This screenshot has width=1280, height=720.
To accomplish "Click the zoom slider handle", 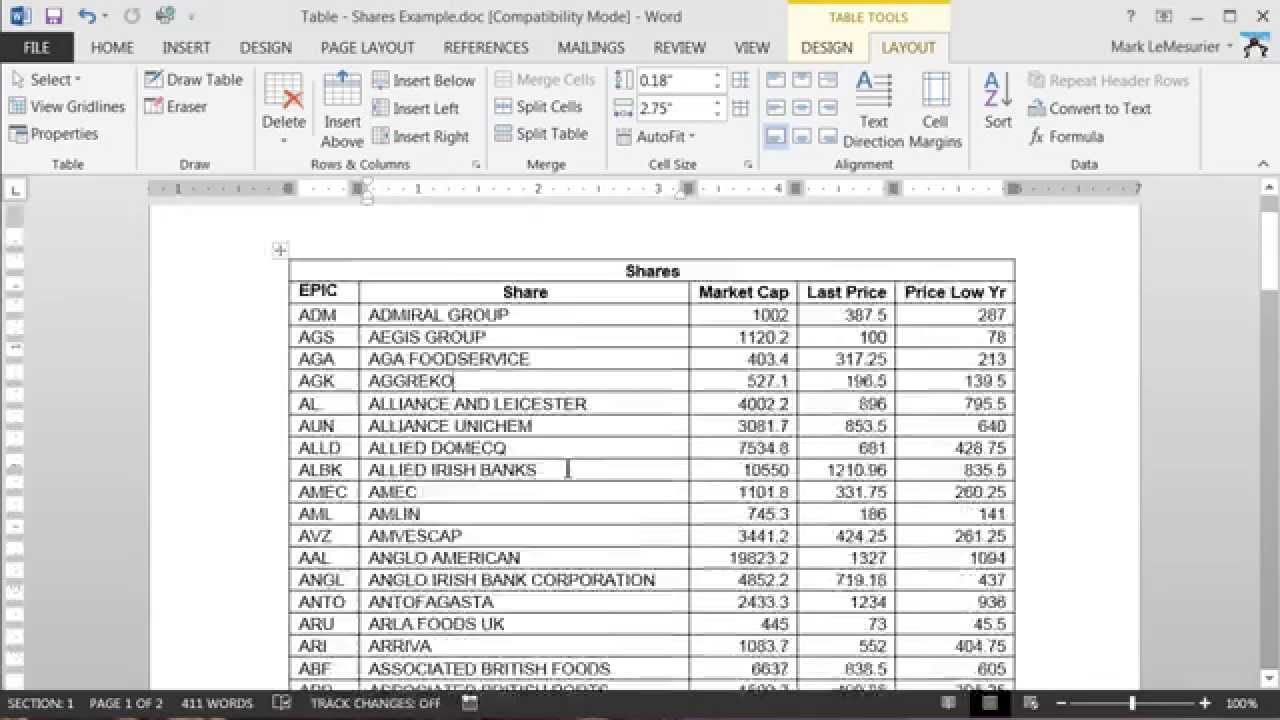I will coord(1133,703).
